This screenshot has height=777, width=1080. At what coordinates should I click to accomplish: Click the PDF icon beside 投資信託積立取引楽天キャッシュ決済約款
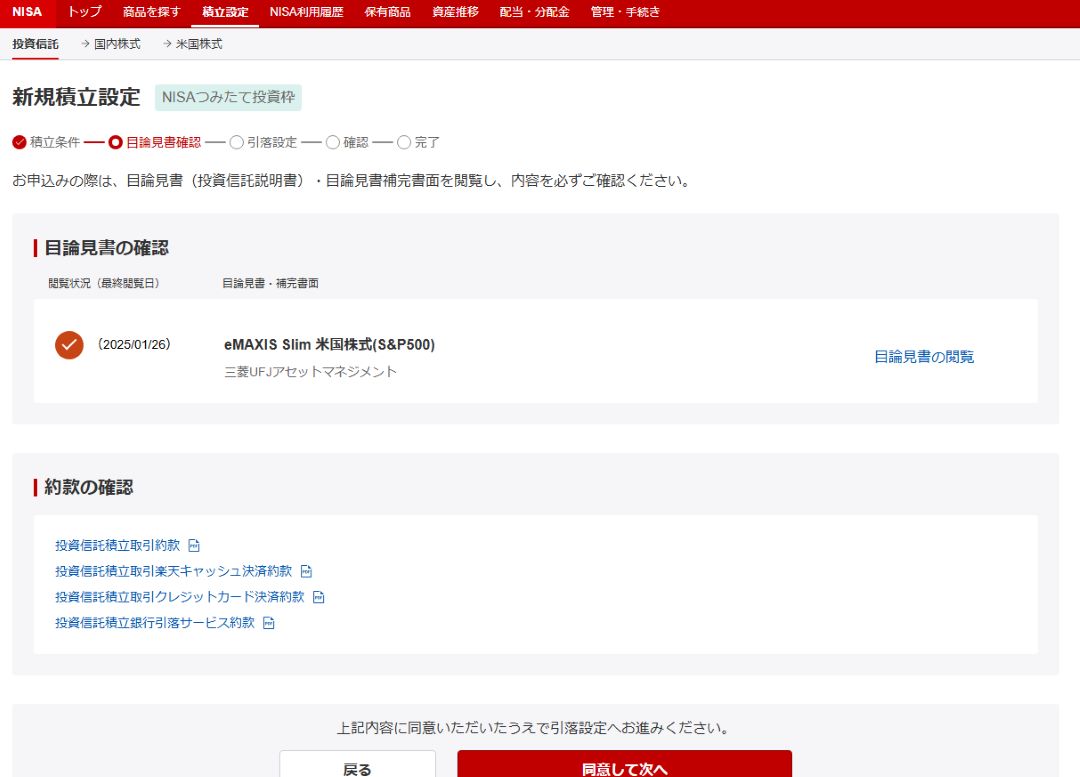(305, 570)
